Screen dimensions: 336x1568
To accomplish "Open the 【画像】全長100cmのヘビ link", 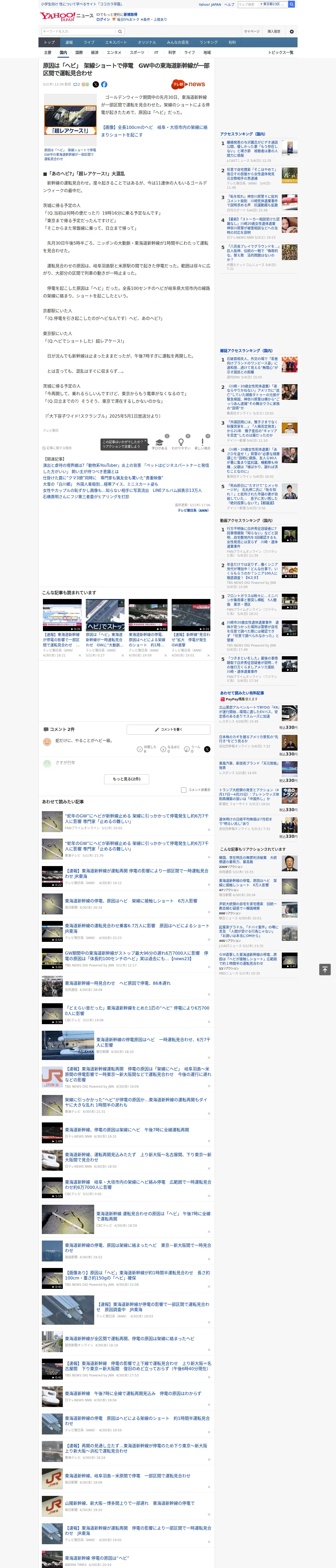I will (154, 131).
